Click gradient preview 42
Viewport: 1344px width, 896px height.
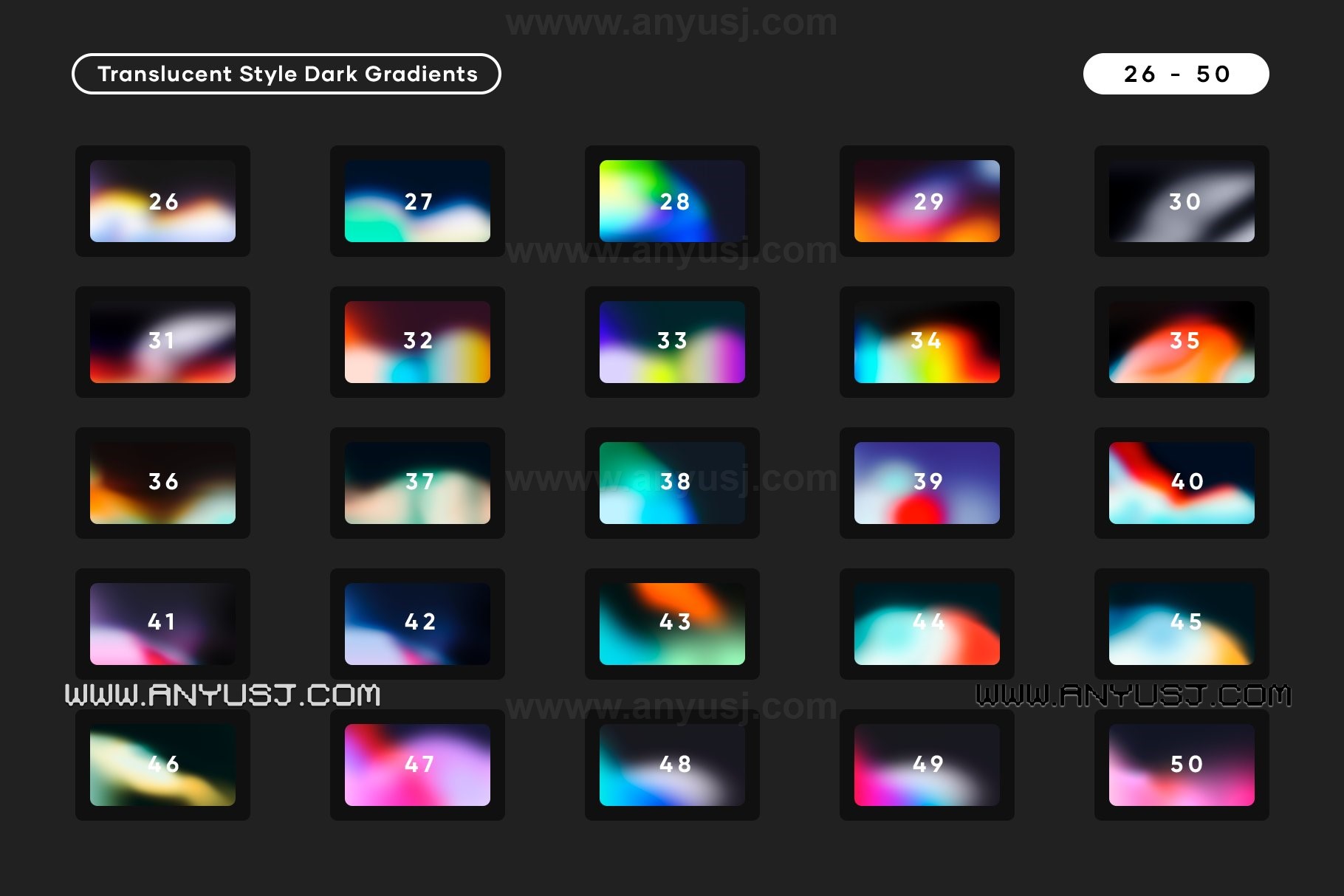point(417,624)
